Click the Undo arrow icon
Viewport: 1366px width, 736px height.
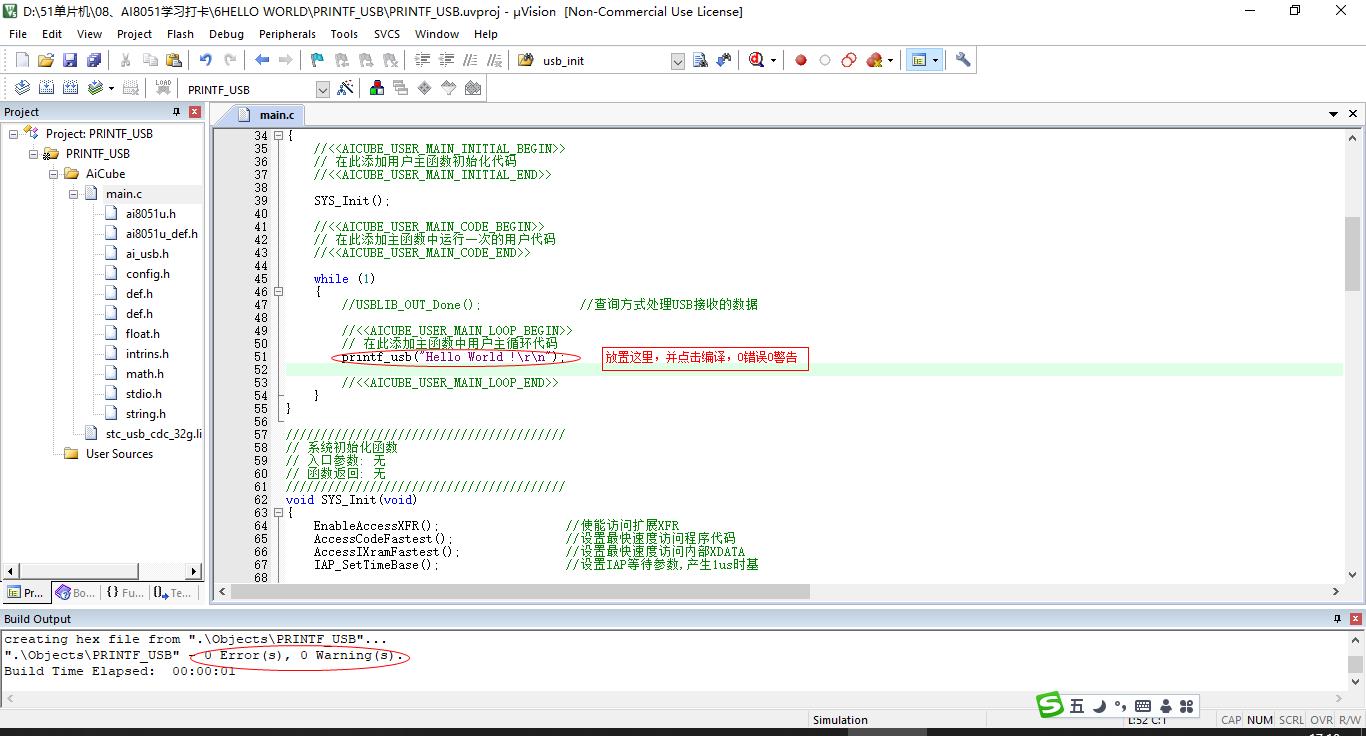(205, 60)
